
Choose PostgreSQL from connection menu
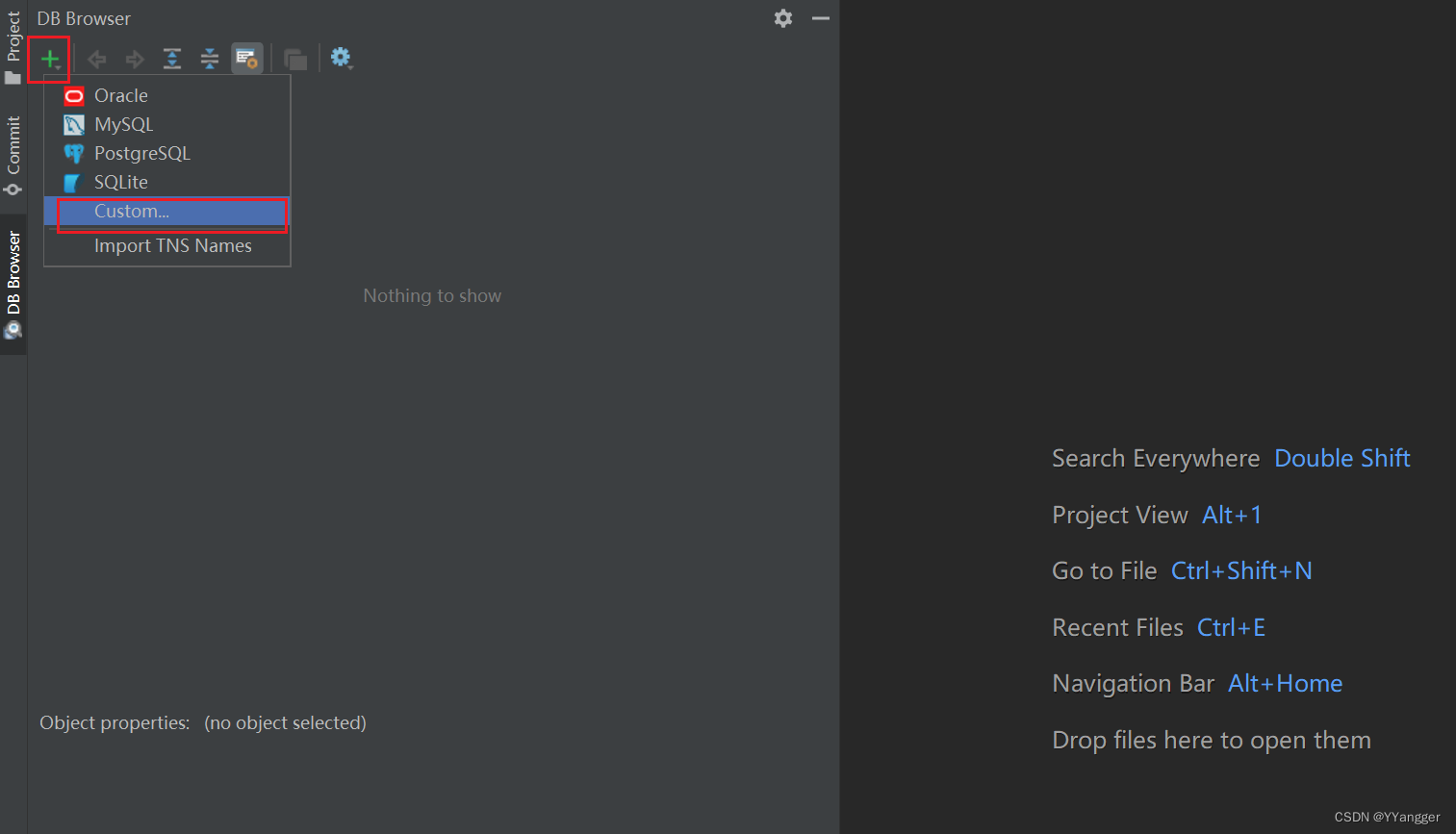coord(167,153)
